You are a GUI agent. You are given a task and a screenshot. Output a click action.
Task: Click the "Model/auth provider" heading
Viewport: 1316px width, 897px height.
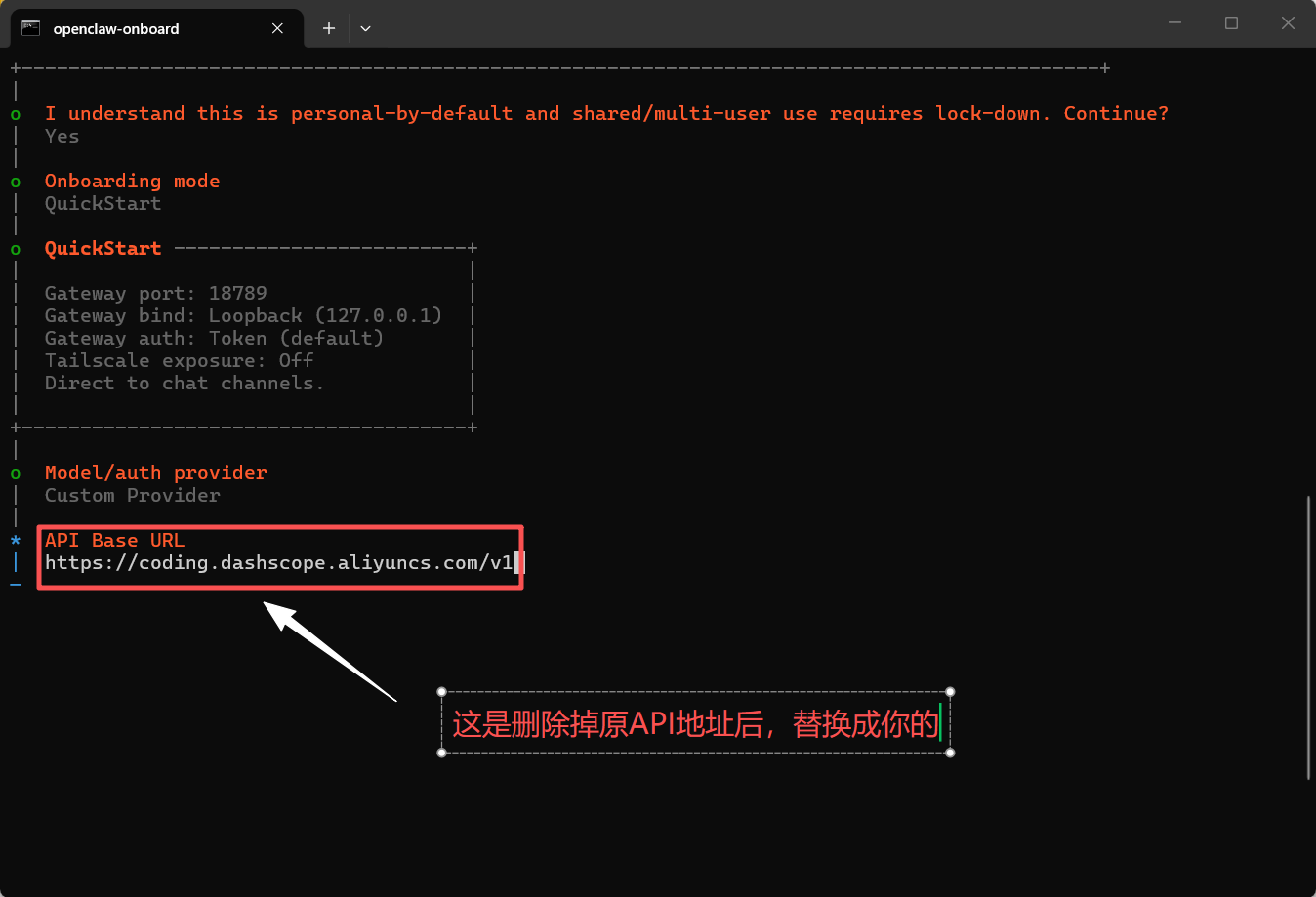click(155, 473)
